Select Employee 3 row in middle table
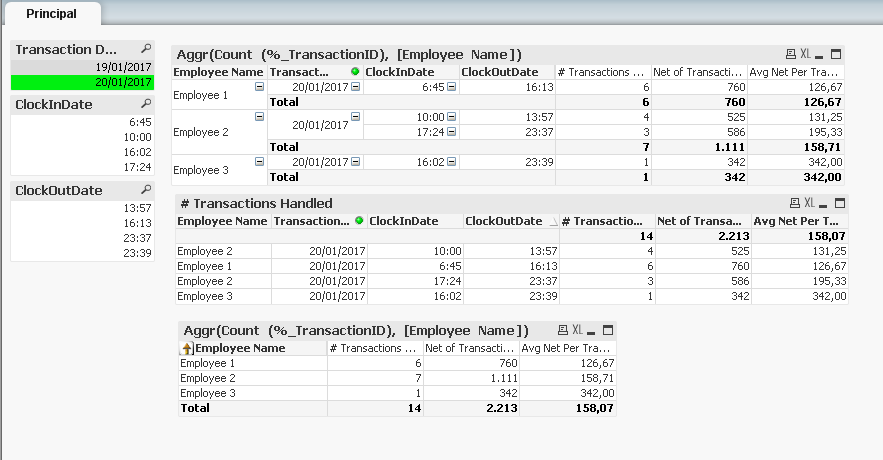883x460 pixels. (511, 296)
